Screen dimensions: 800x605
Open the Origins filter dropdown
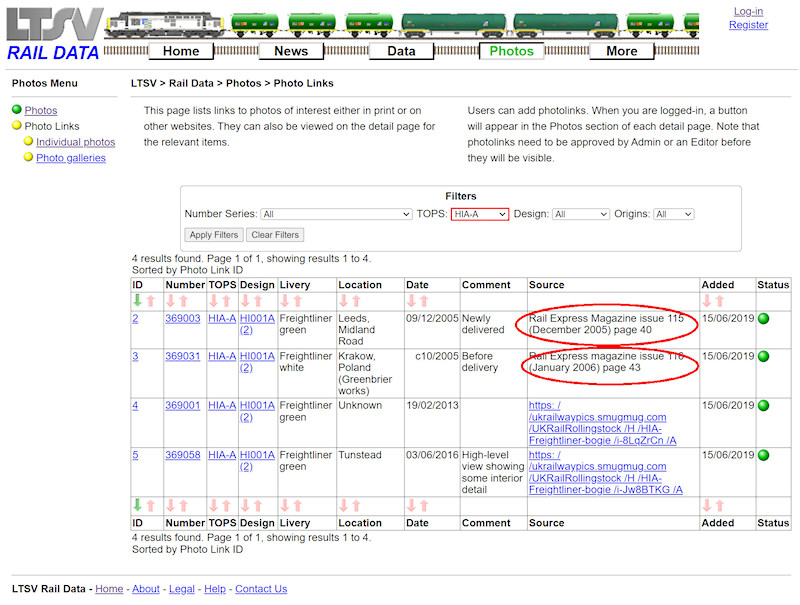click(673, 214)
